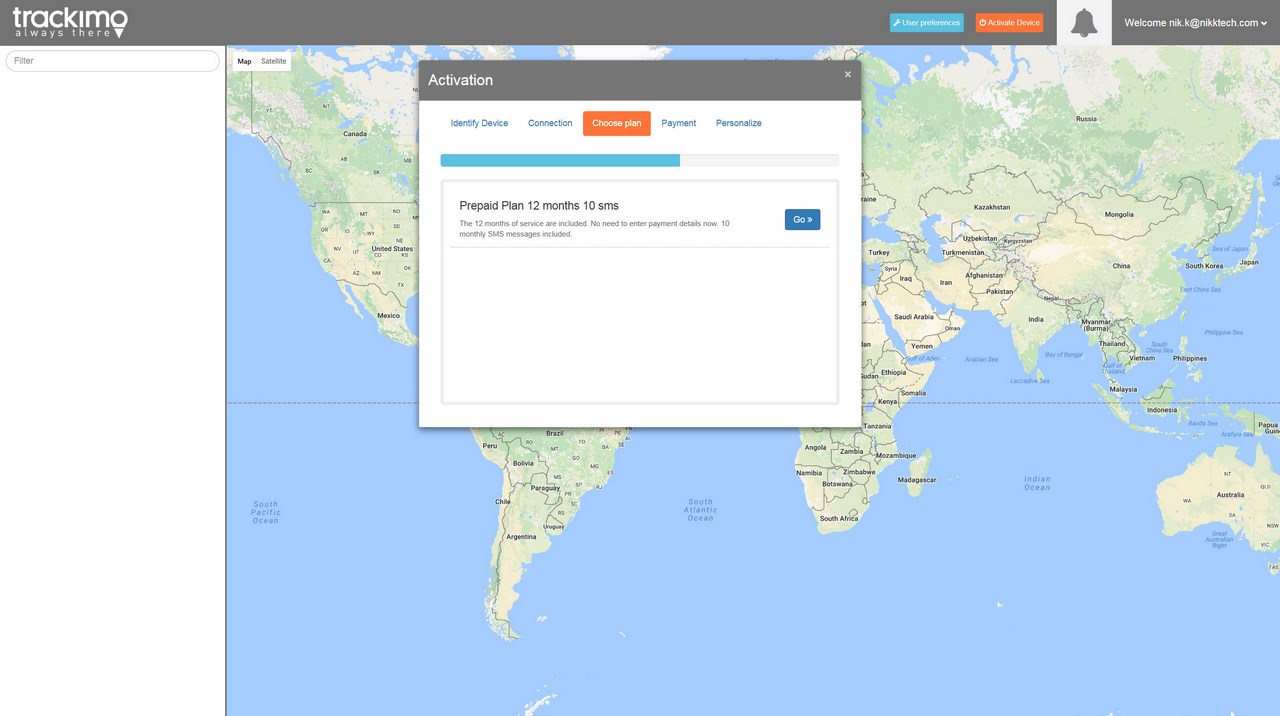This screenshot has width=1280, height=716.
Task: Open the Personalize tab
Action: tap(739, 123)
